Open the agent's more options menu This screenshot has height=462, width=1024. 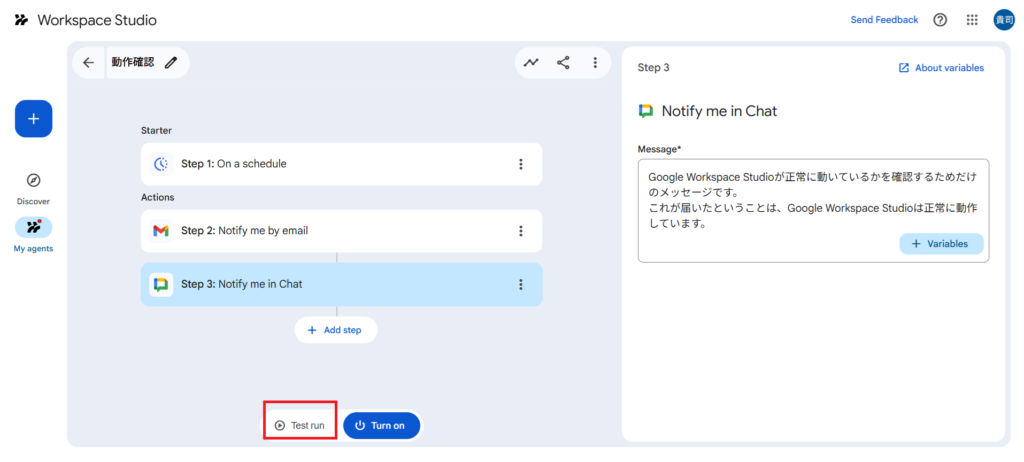(x=595, y=62)
